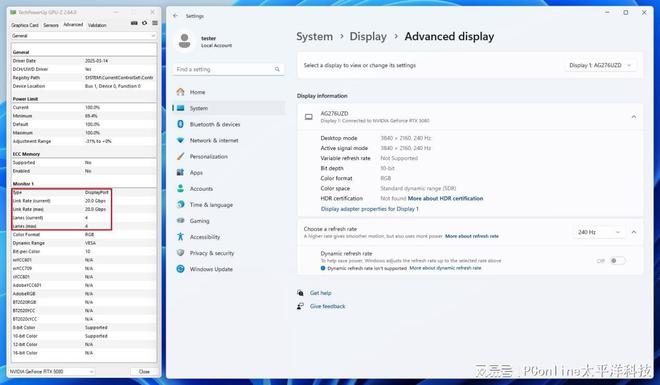Toggle the Dynamic refresh rate switch
The width and height of the screenshot is (660, 385).
pyautogui.click(x=617, y=261)
